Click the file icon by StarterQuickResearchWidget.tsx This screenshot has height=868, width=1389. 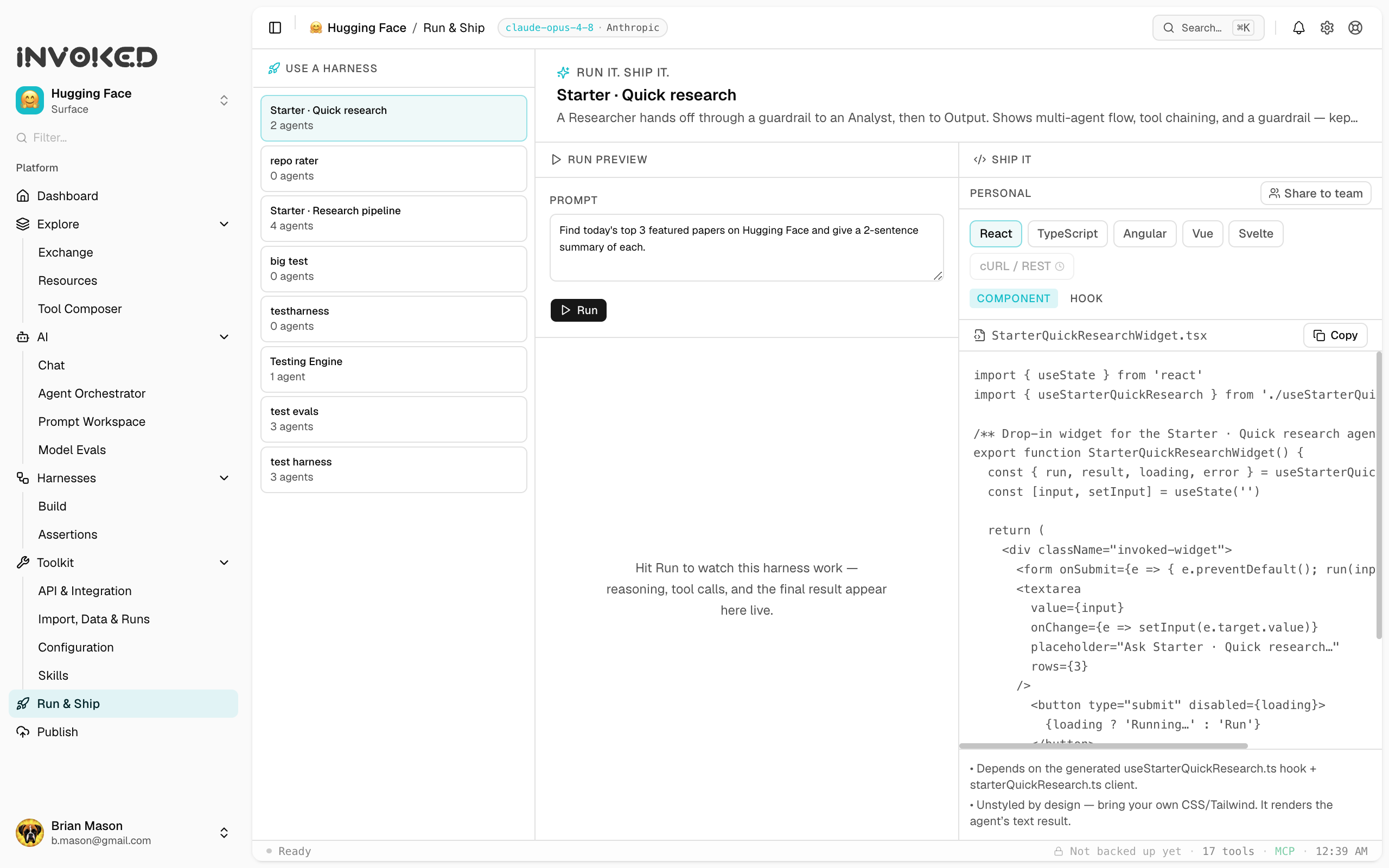click(x=979, y=335)
